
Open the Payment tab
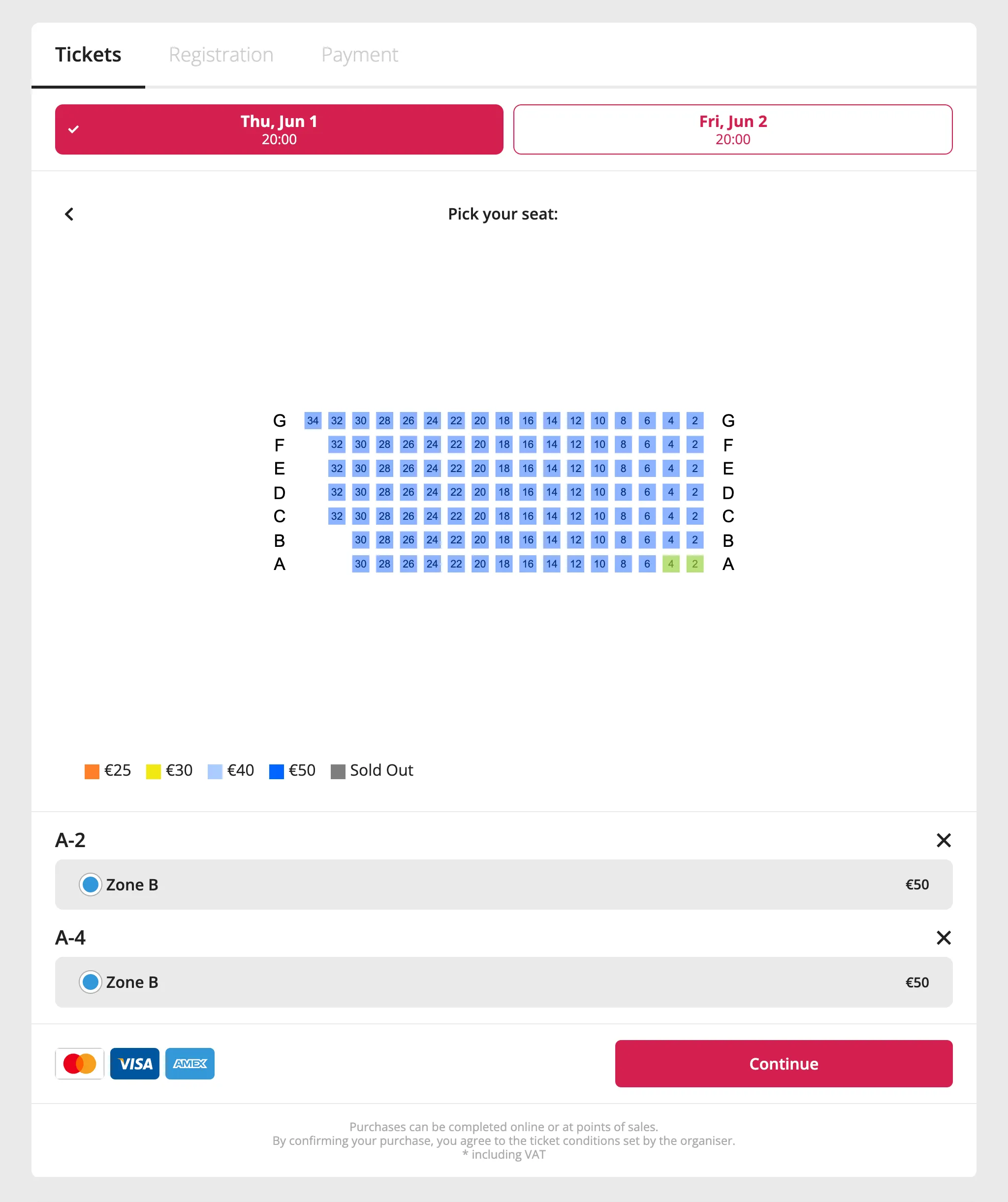(x=359, y=55)
